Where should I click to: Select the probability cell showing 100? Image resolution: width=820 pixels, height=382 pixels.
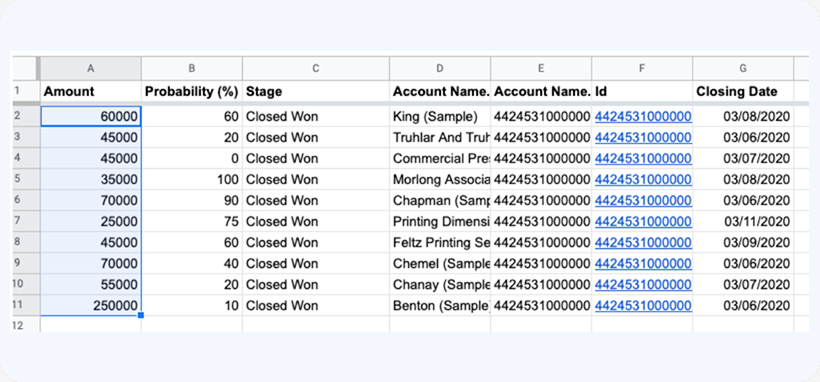(191, 179)
